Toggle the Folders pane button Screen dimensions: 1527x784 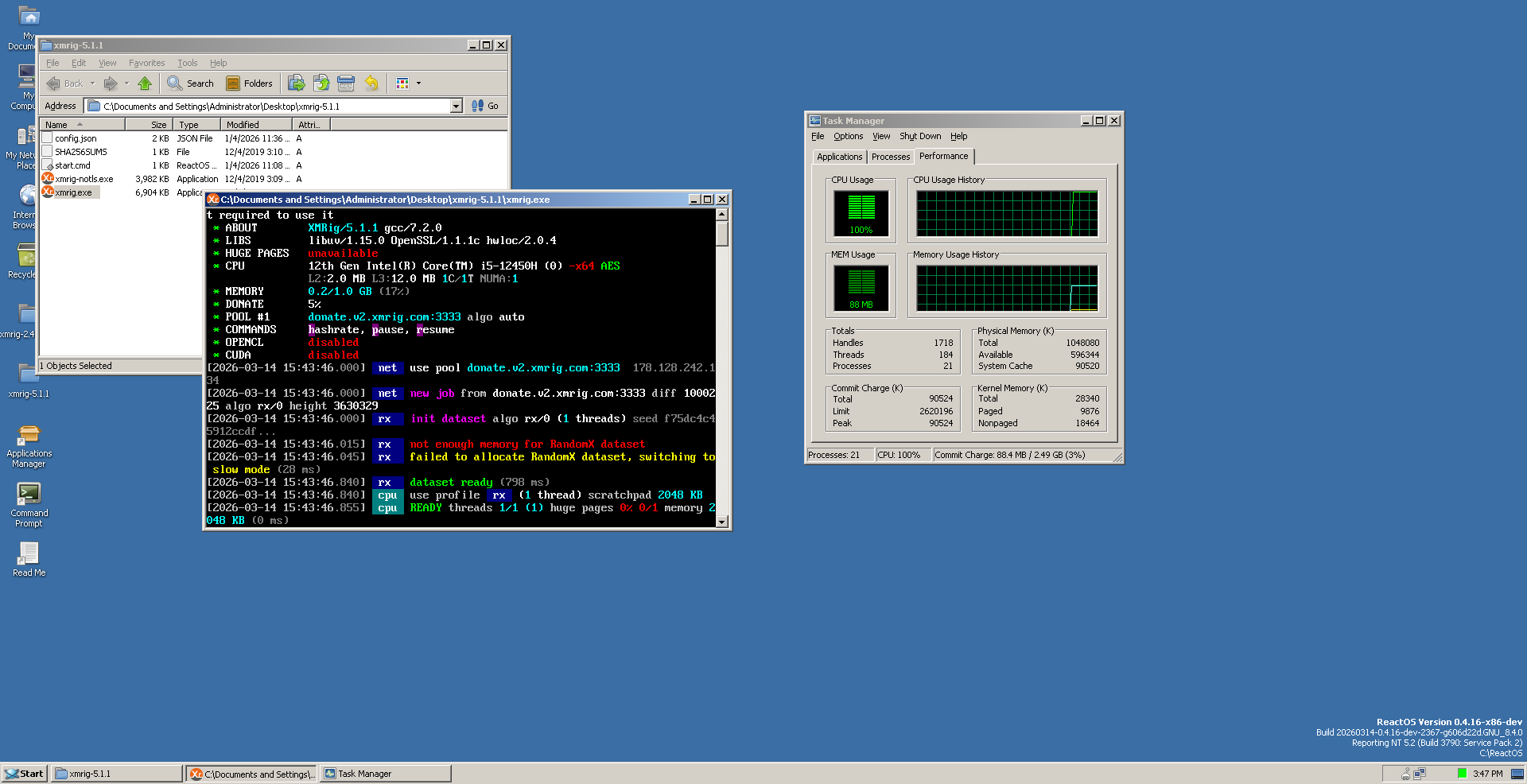[249, 83]
